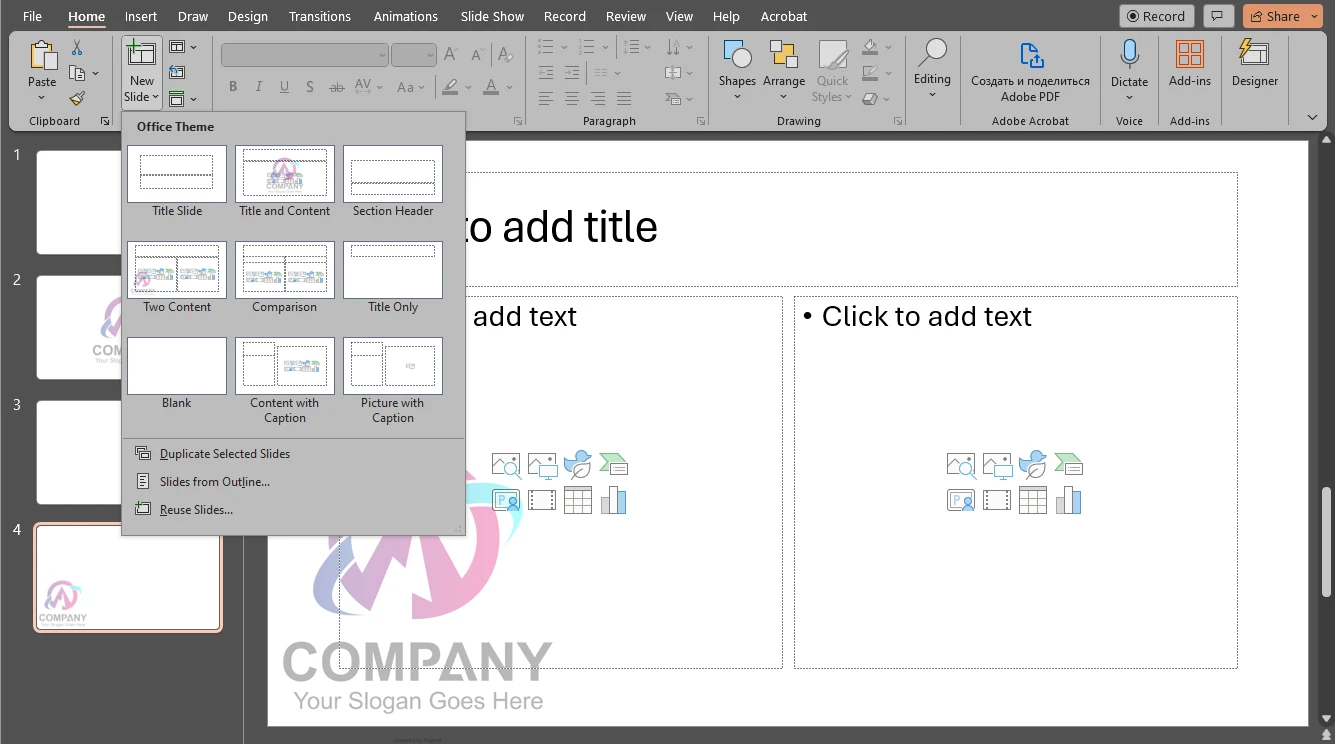This screenshot has height=744, width=1335.
Task: Toggle bold formatting in the Font group
Action: [232, 86]
